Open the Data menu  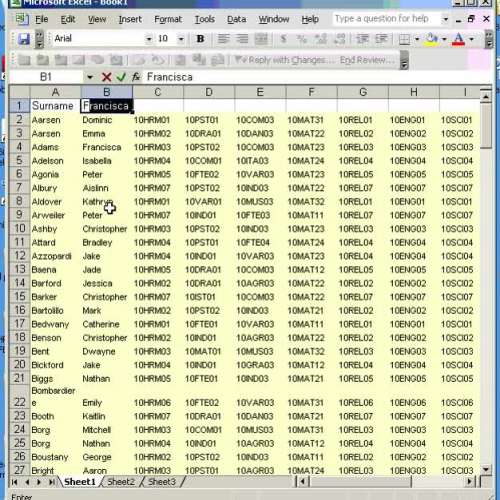(236, 19)
